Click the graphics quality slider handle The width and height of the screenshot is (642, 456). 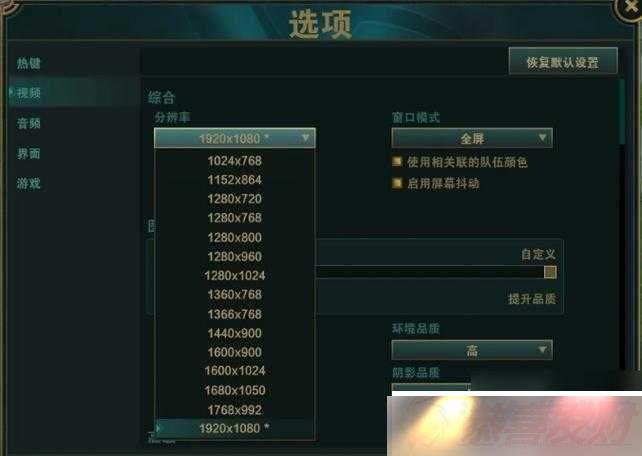tap(550, 272)
